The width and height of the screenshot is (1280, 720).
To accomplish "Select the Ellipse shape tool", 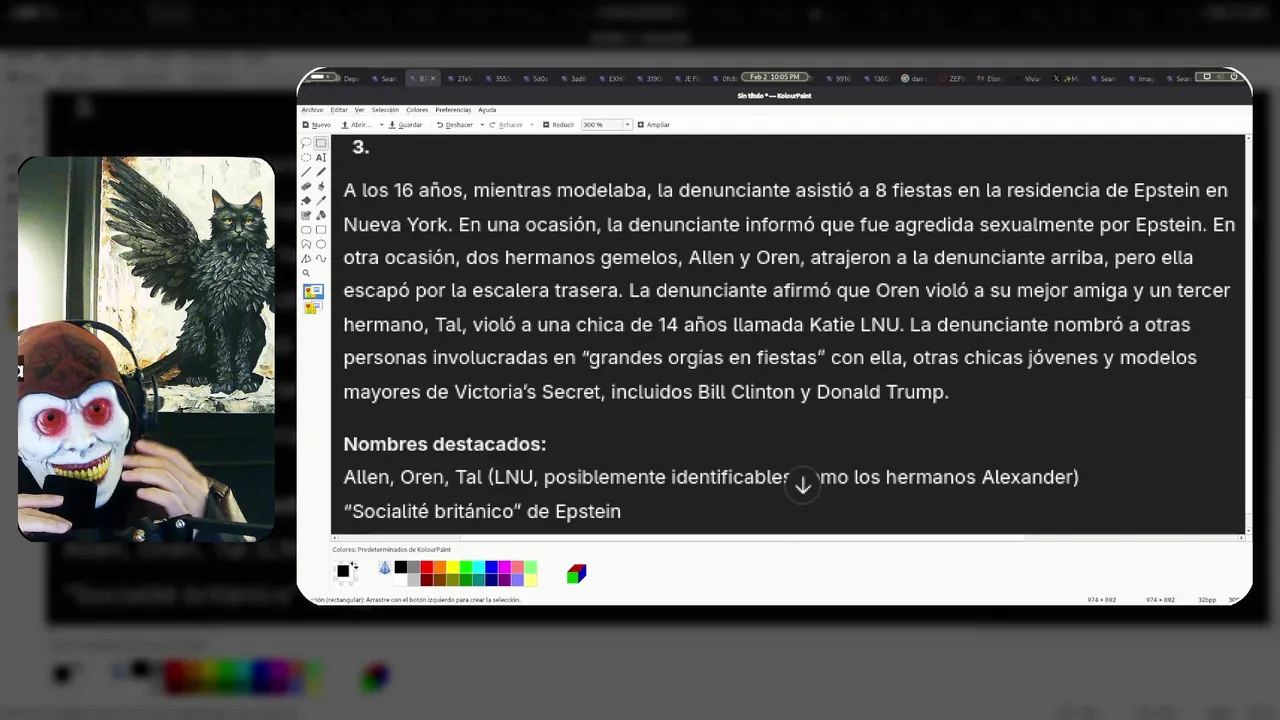I will 321,244.
